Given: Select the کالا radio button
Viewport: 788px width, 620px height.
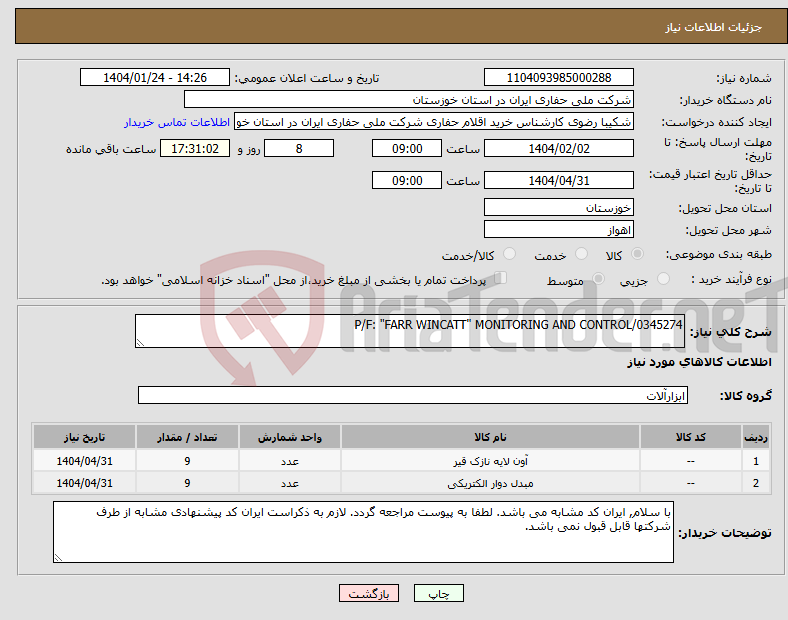Looking at the screenshot, I should tap(637, 254).
